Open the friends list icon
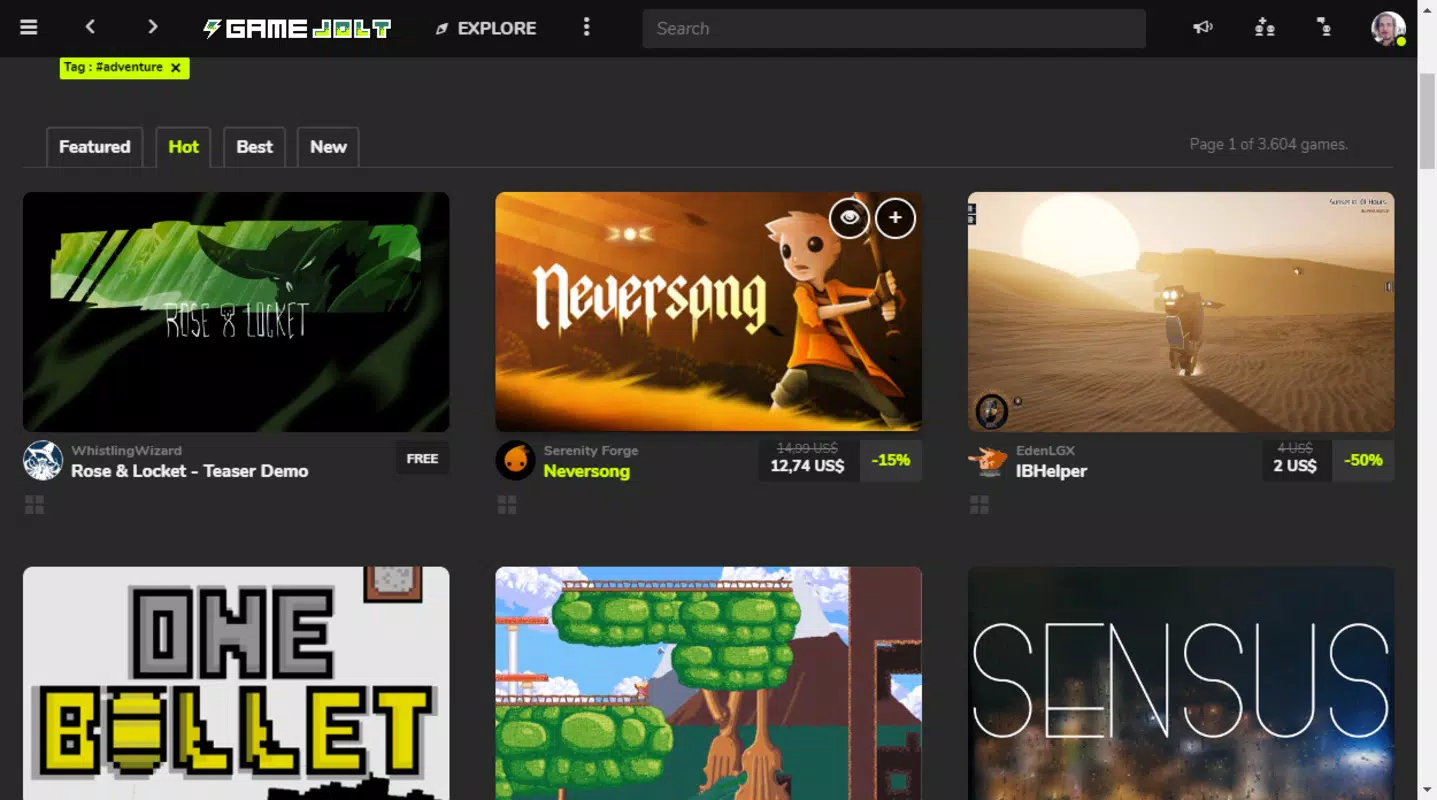Viewport: 1437px width, 800px height. [x=1265, y=28]
